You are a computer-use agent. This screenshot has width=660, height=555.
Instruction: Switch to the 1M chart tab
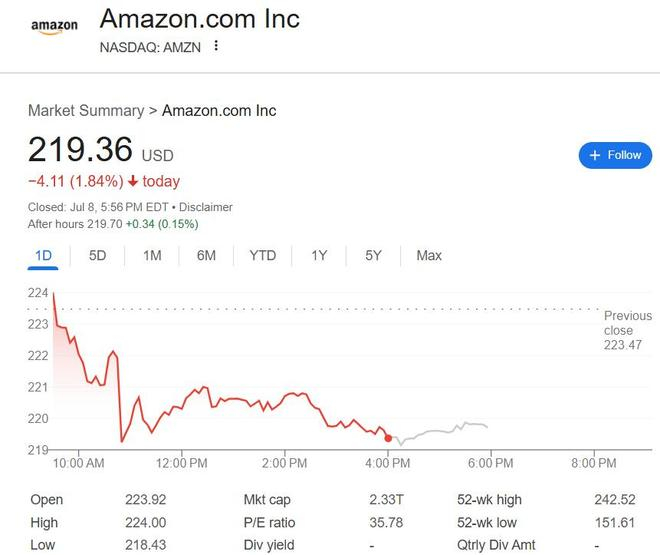coord(152,256)
